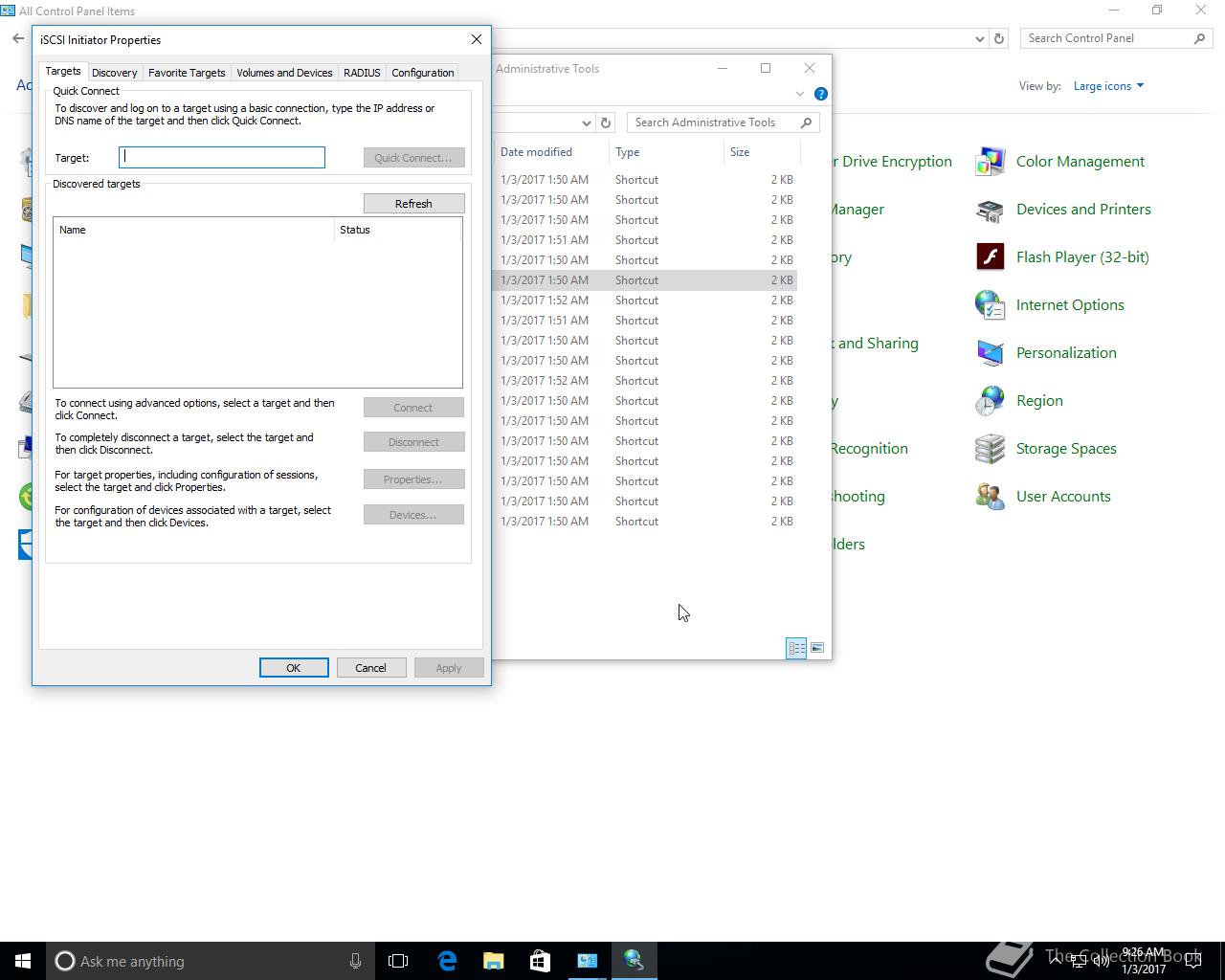Viewport: 1225px width, 980px height.
Task: Click the Administrative Tools help icon
Action: tap(820, 94)
